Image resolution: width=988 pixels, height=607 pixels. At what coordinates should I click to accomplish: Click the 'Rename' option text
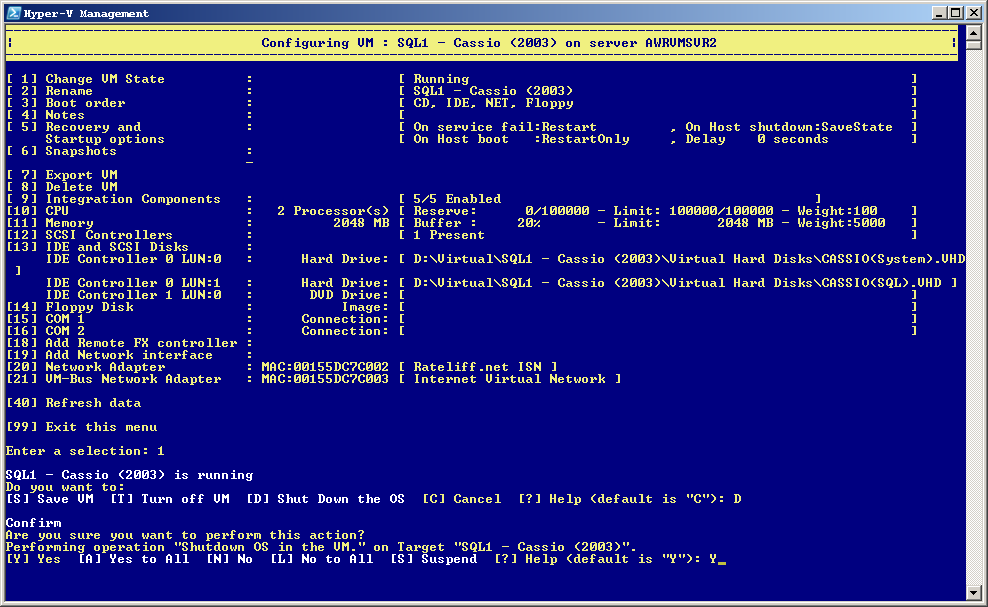69,91
